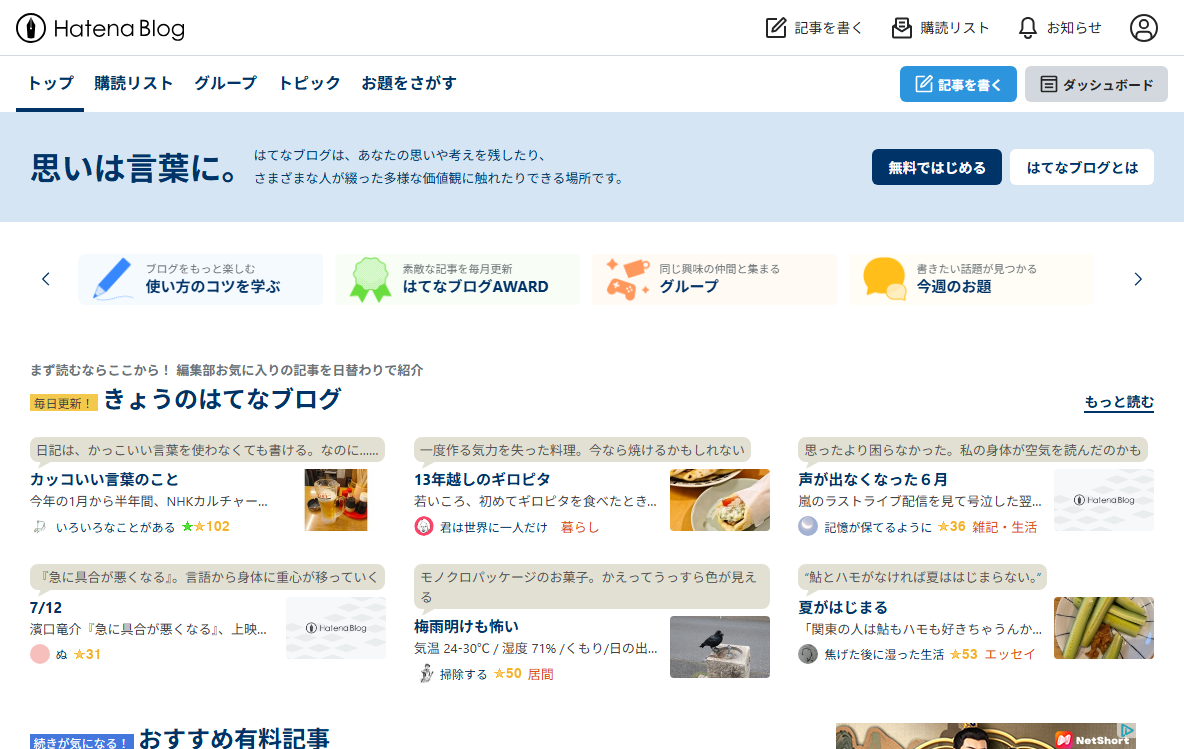Show previous carousel items with left chevron
Viewport: 1184px width, 749px height.
[x=46, y=279]
